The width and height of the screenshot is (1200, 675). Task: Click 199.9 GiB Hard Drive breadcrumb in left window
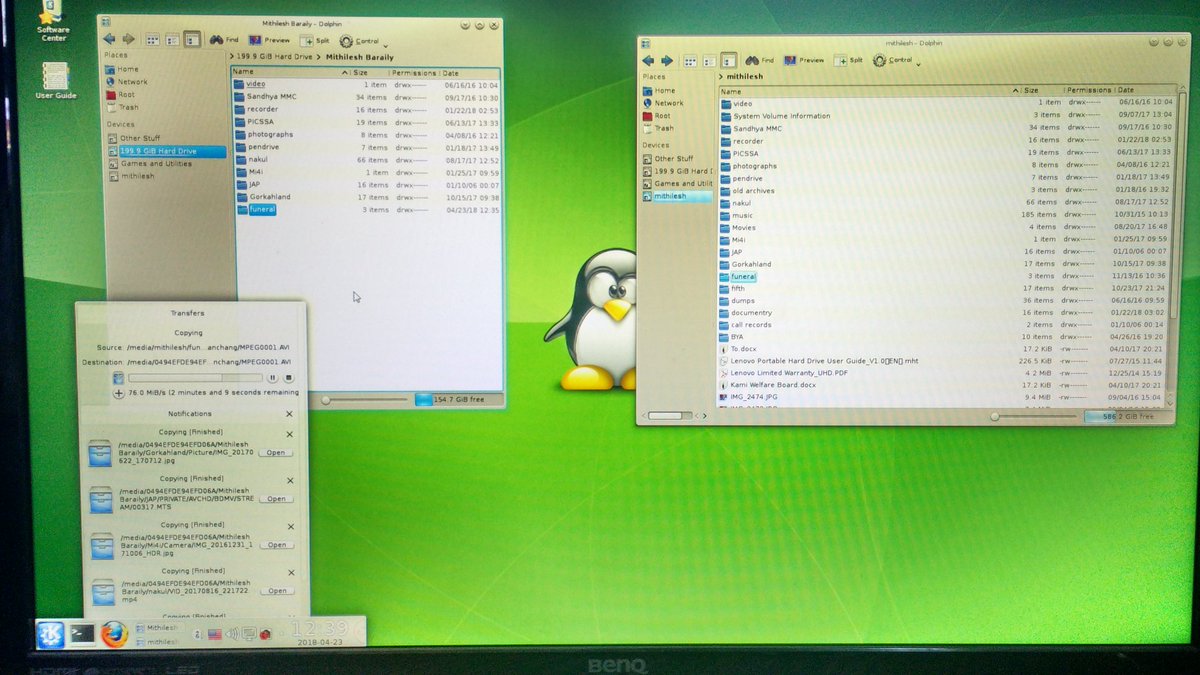(x=276, y=57)
